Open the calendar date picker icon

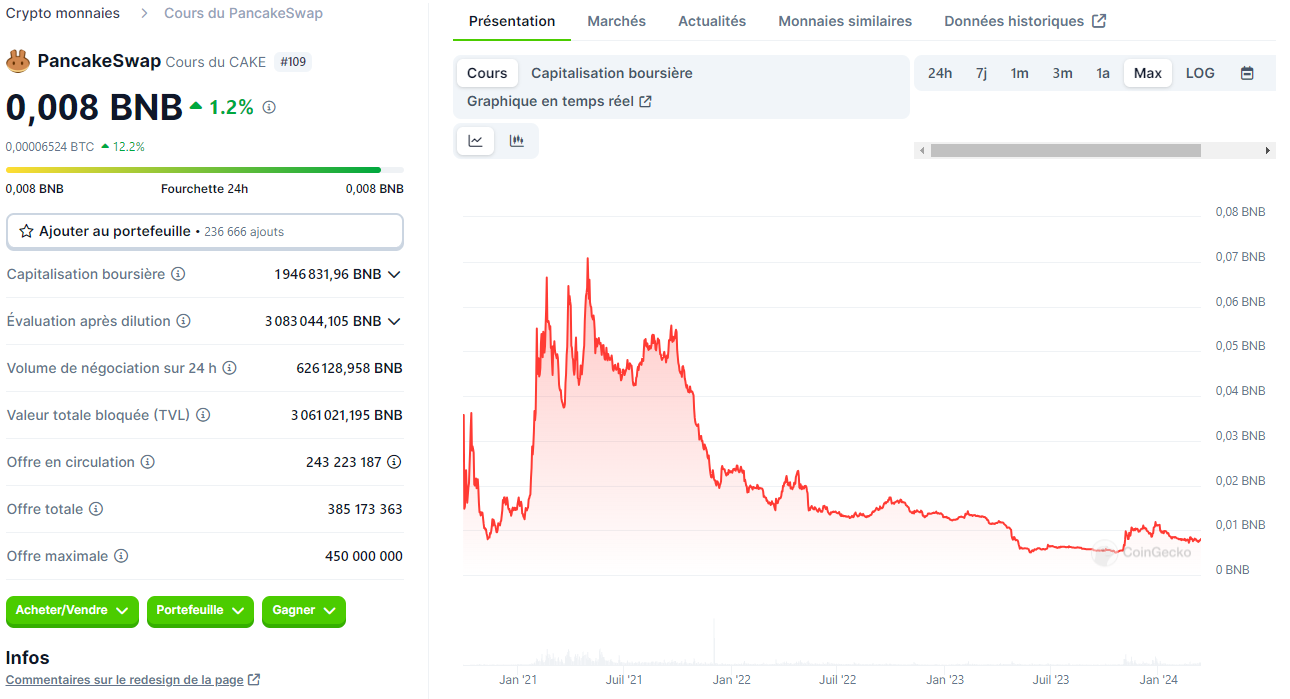click(1247, 73)
